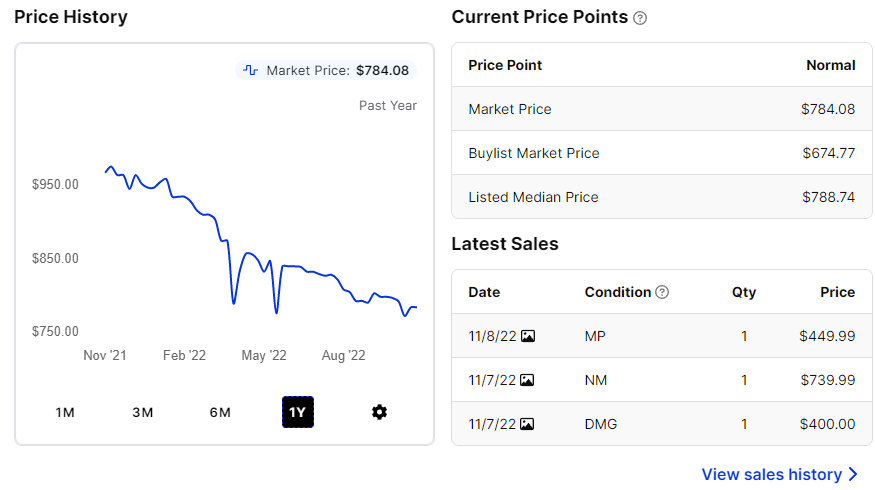The image size is (875, 490).
Task: Click the Price column header in Latest Sales
Action: click(x=838, y=292)
